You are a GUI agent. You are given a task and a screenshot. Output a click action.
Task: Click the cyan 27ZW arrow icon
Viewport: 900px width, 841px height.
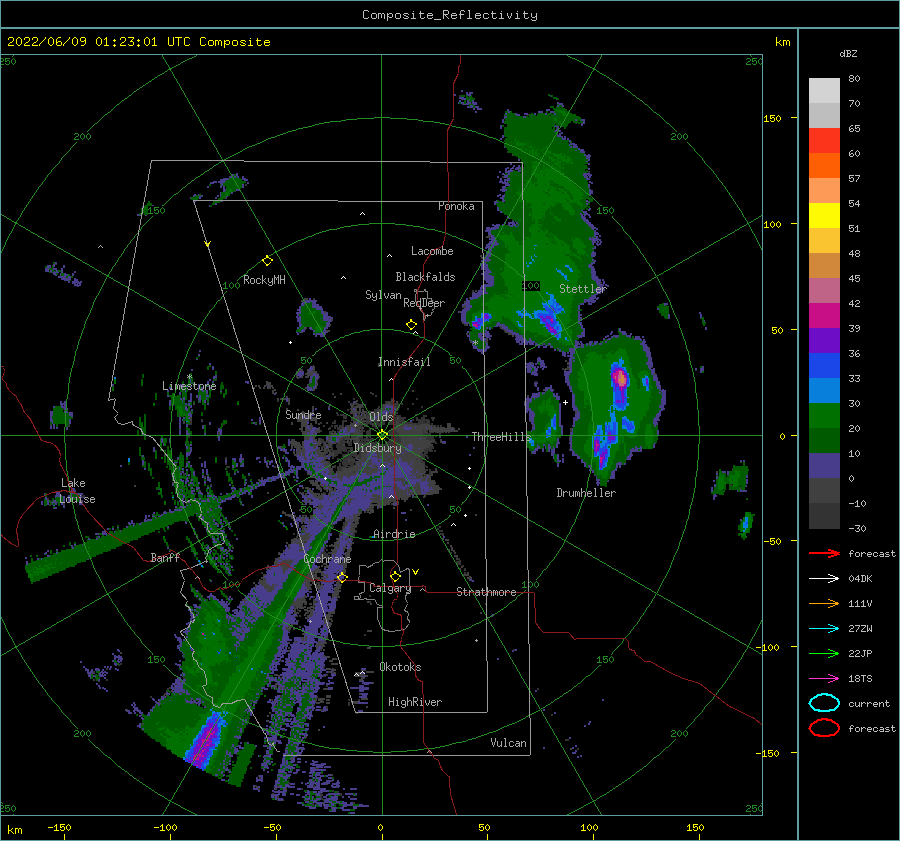point(824,629)
